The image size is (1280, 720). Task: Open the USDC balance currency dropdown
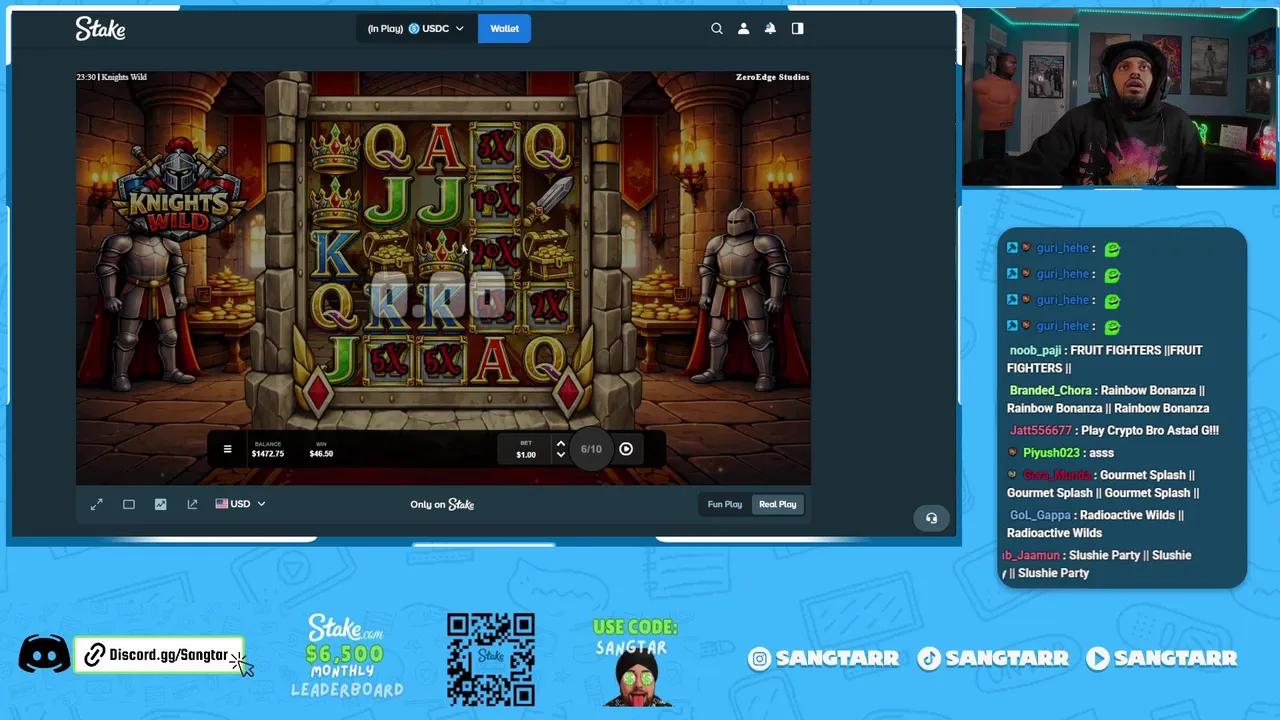(x=415, y=29)
